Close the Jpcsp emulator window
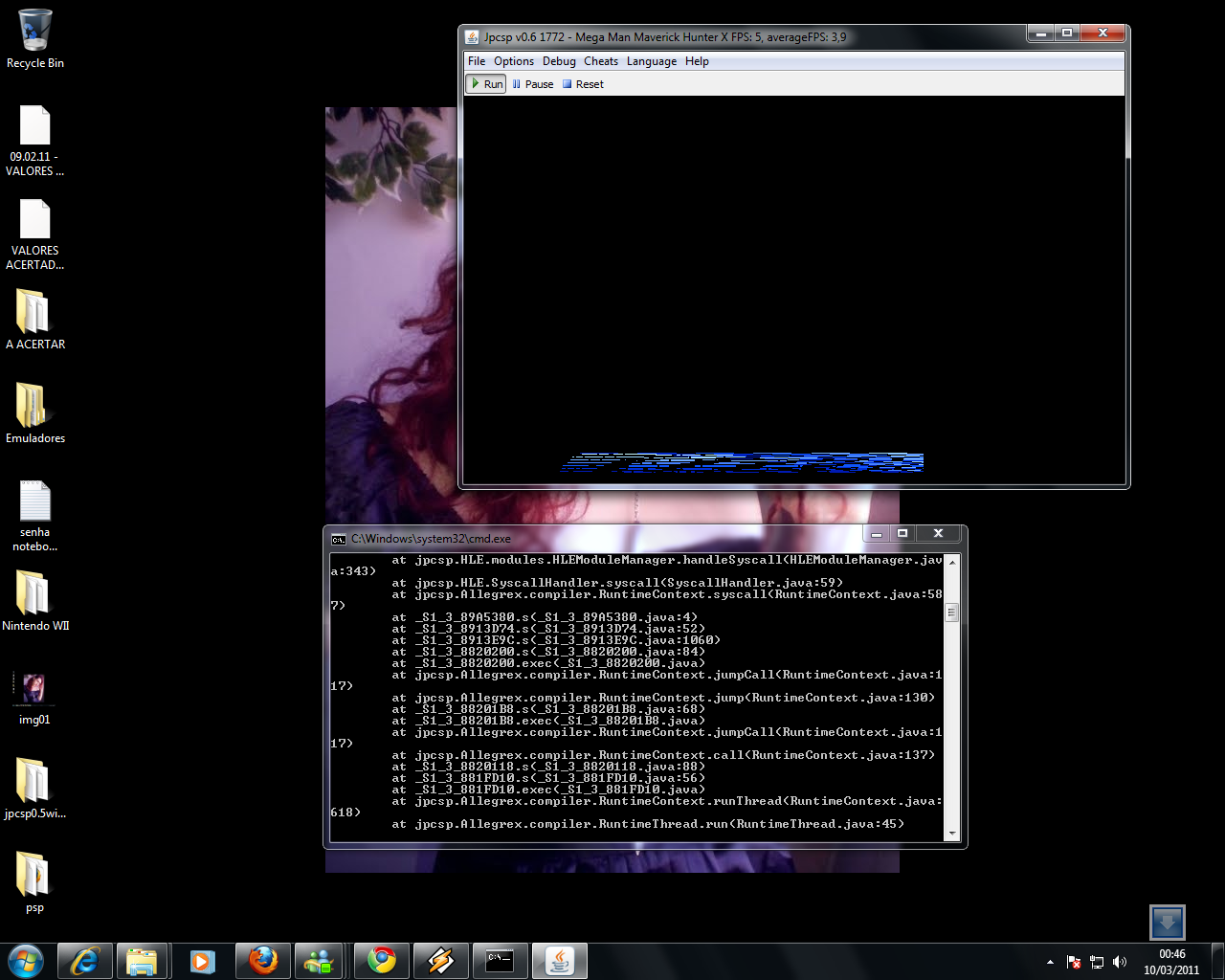 click(1102, 33)
